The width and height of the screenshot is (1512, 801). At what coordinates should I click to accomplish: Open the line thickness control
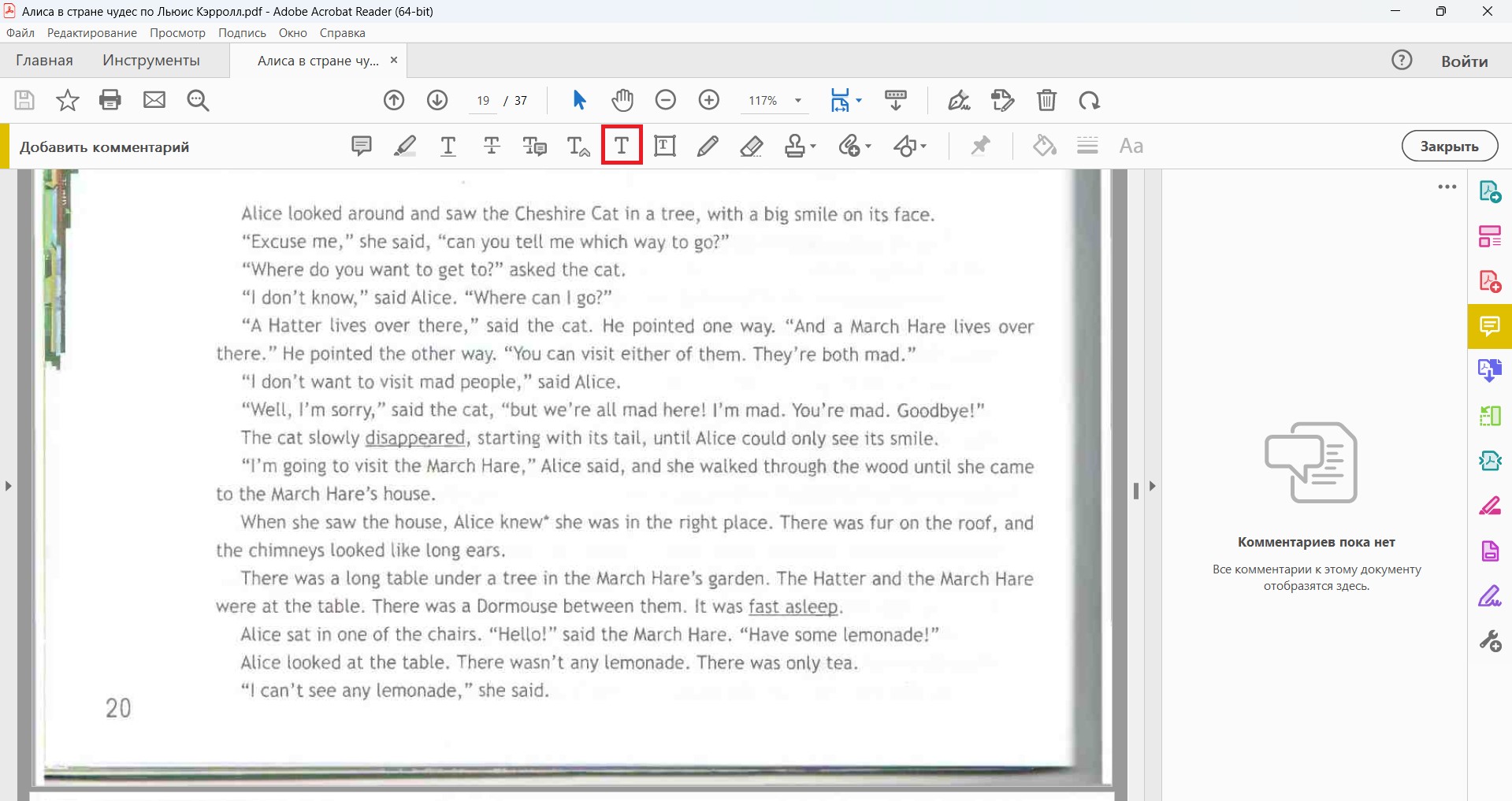1088,146
